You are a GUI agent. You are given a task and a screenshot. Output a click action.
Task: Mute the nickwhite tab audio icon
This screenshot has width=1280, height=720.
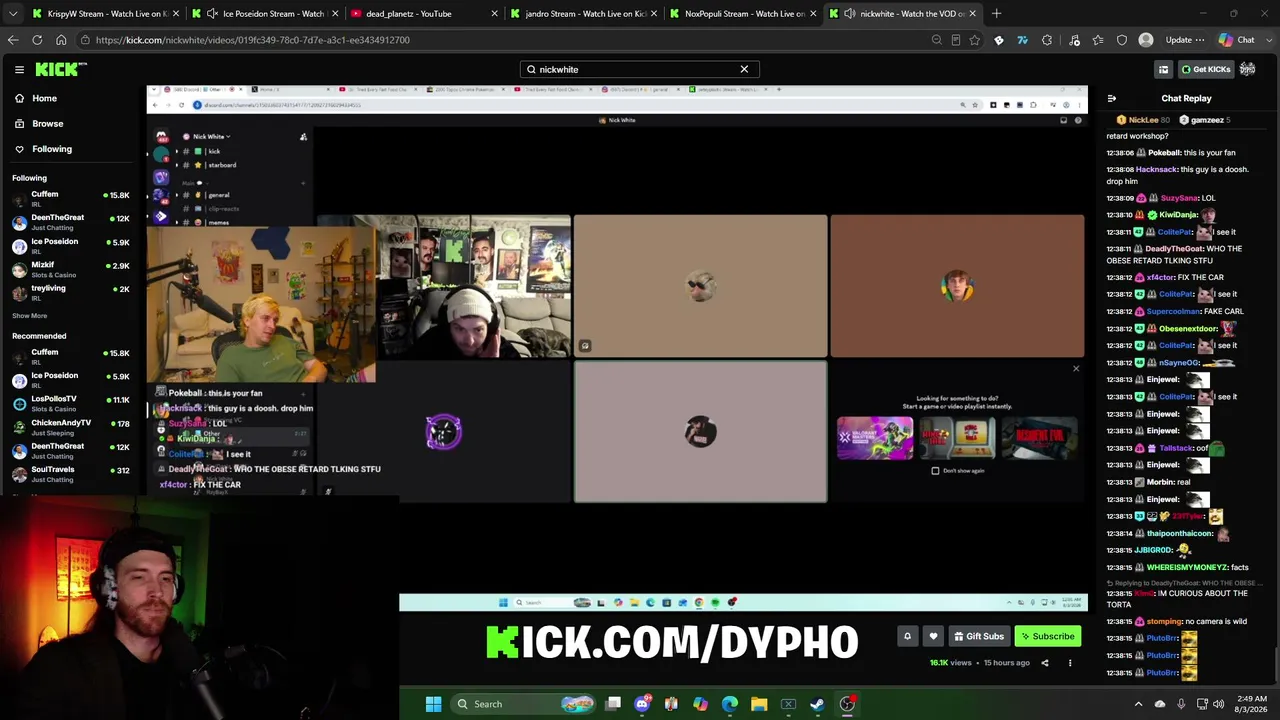pos(849,14)
